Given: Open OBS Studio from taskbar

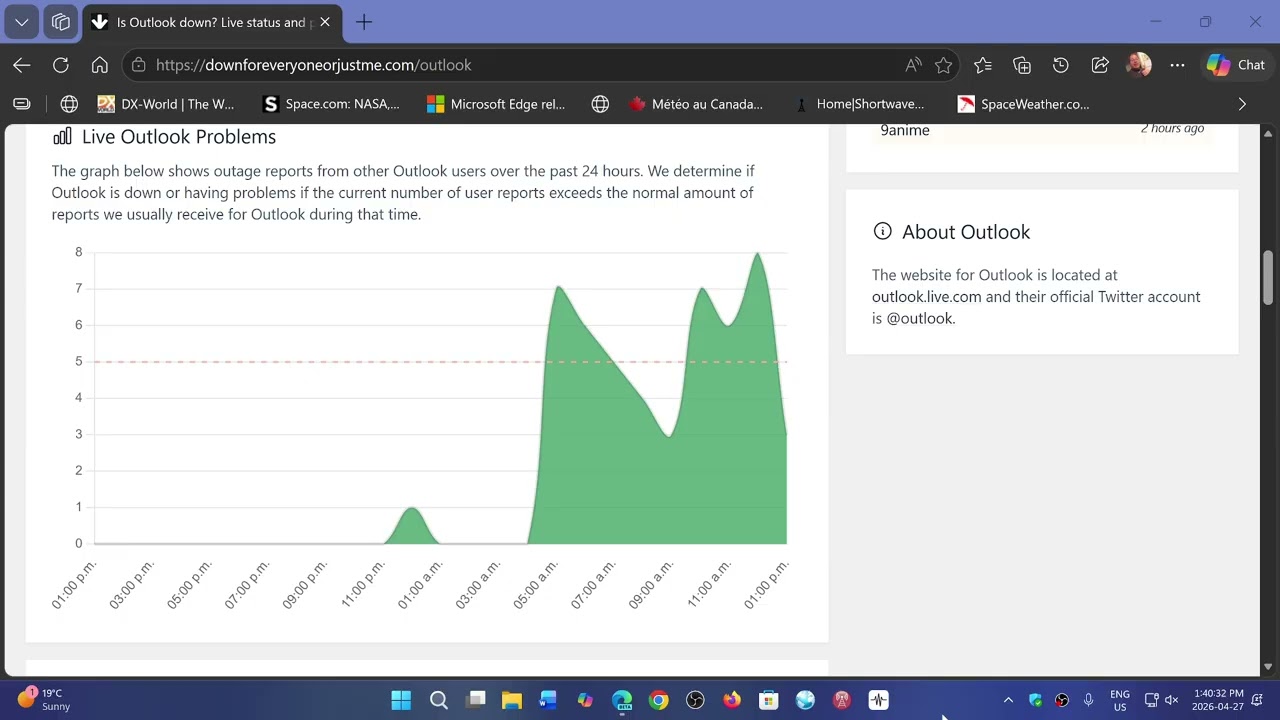Looking at the screenshot, I should tap(695, 700).
